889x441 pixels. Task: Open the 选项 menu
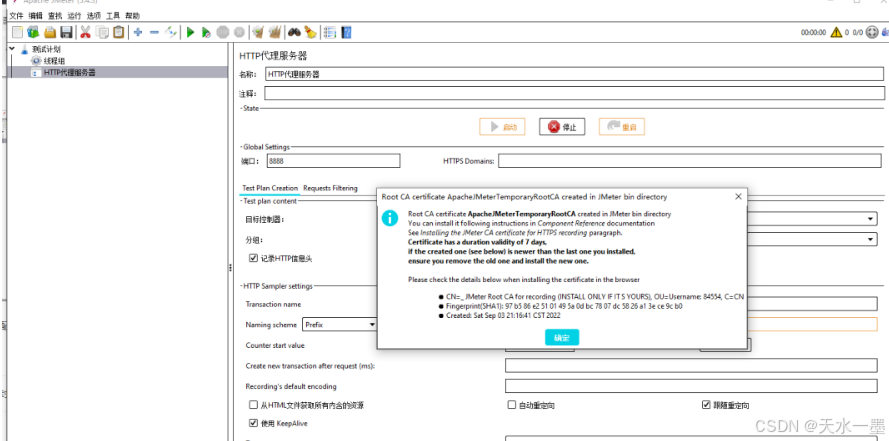click(94, 16)
